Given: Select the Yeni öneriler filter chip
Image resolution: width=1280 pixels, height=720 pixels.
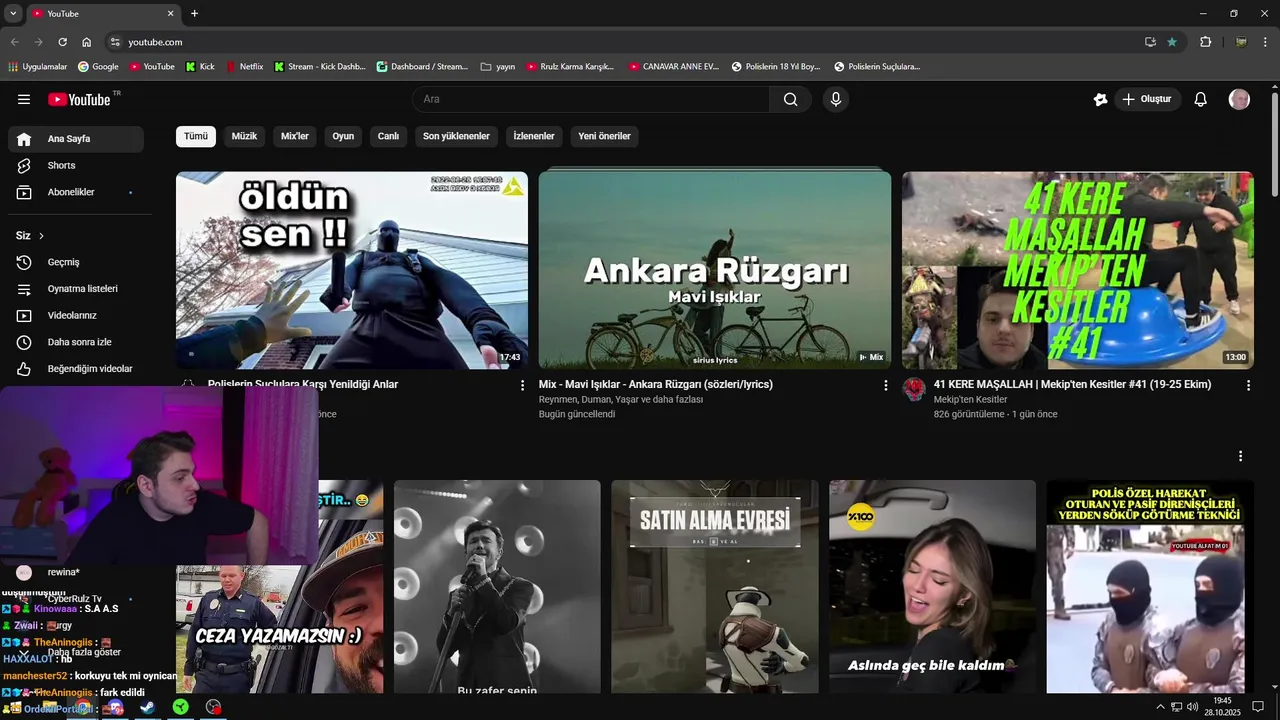Looking at the screenshot, I should coord(604,136).
